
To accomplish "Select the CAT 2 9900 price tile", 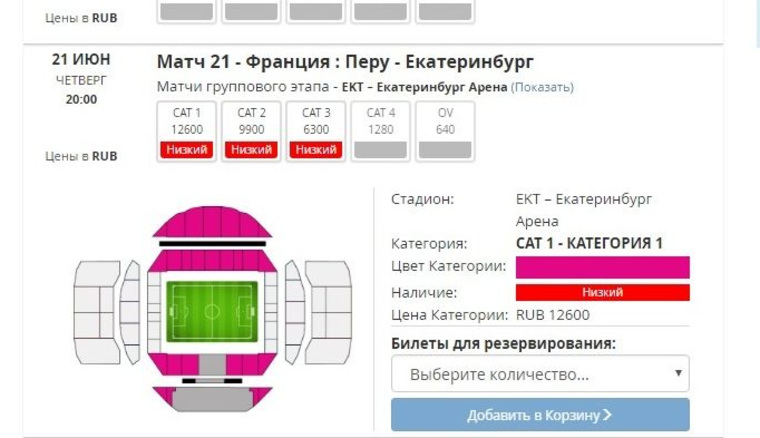I will (251, 131).
